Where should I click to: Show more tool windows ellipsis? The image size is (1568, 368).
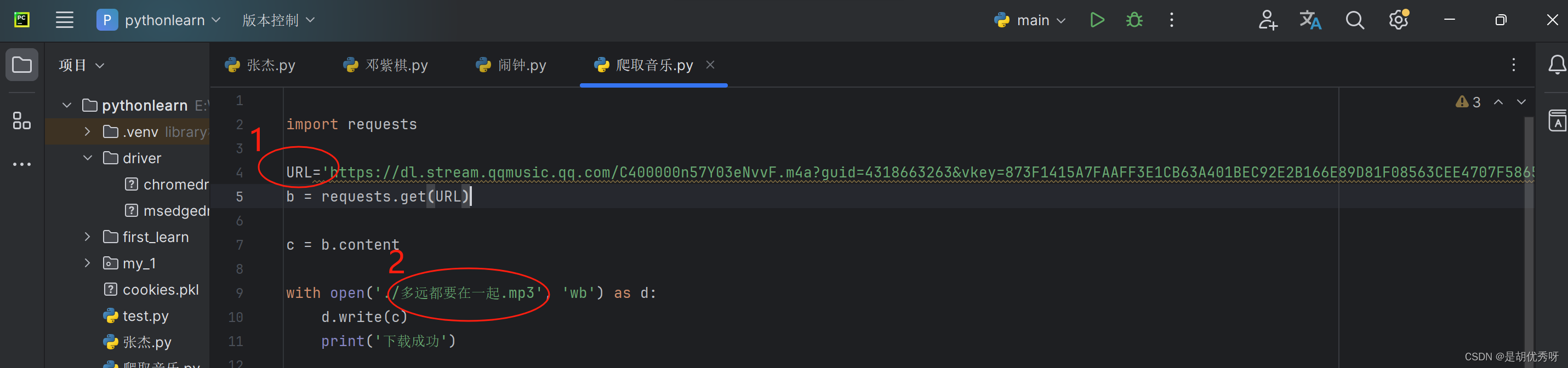coord(22,164)
